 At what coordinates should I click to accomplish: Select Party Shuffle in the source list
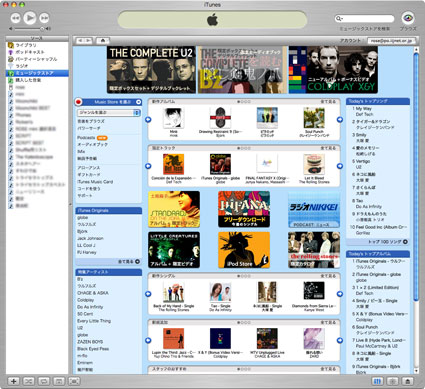point(36,59)
